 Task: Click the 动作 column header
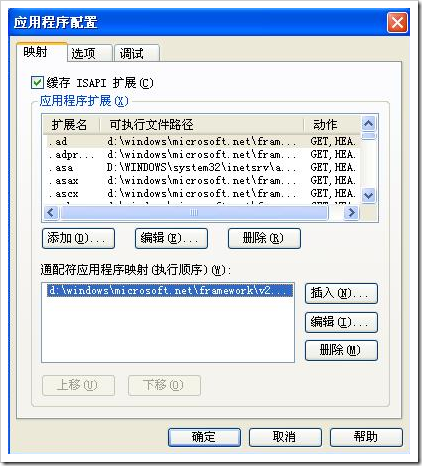point(332,125)
